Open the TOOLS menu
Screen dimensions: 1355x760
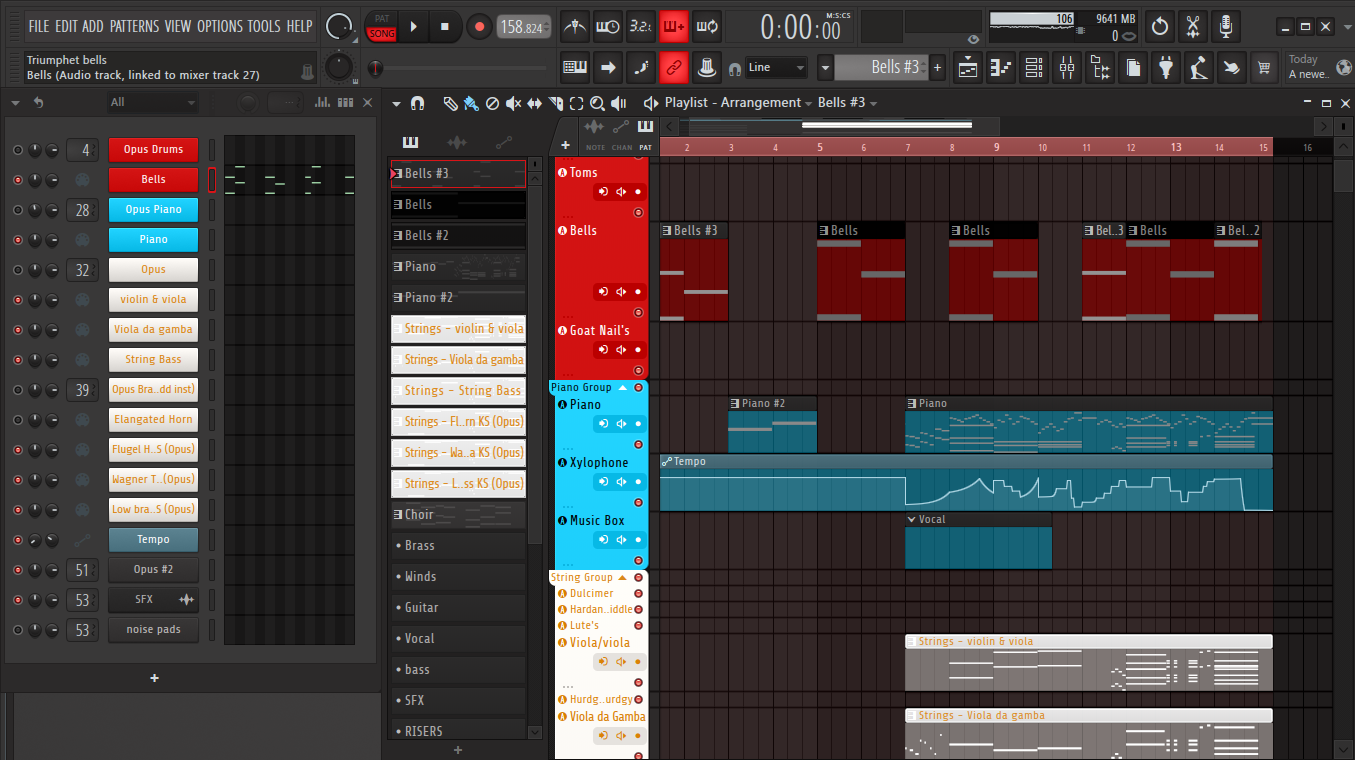(264, 26)
